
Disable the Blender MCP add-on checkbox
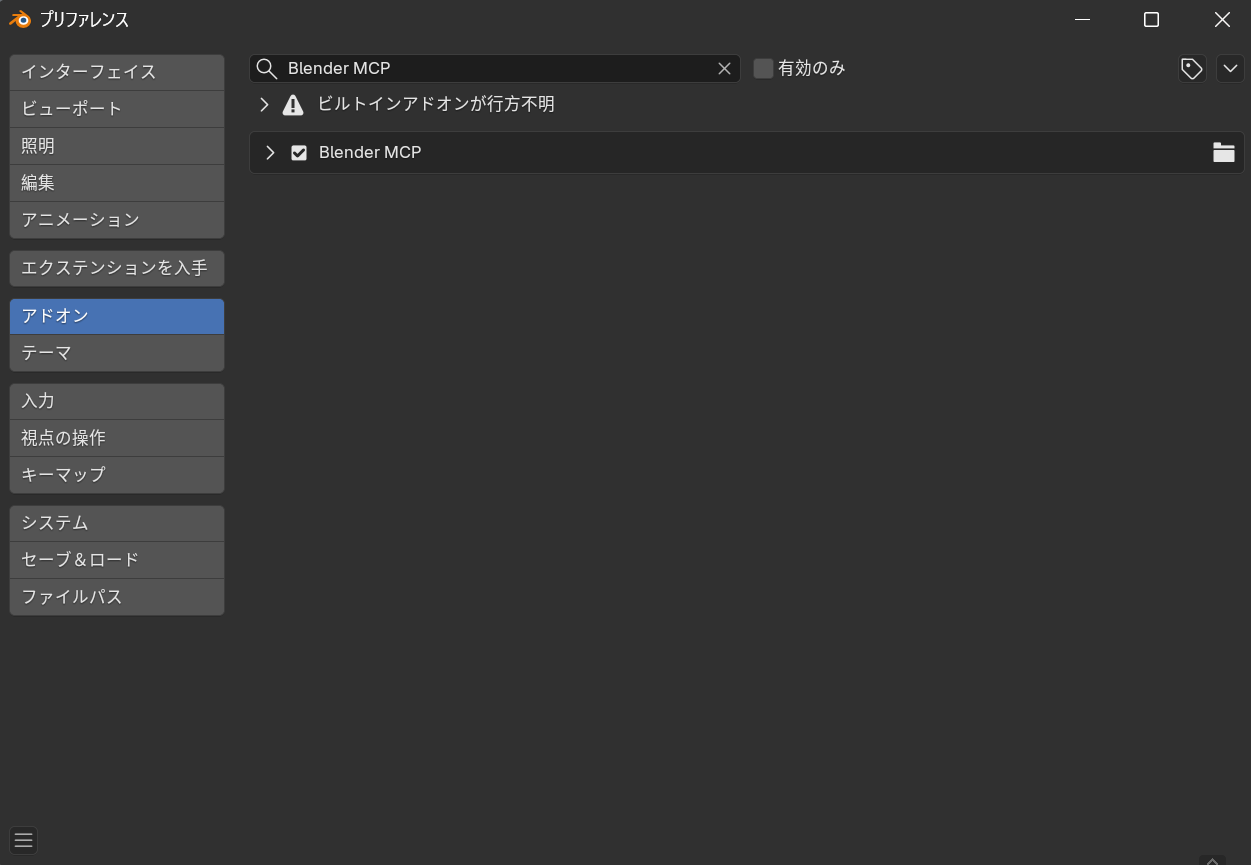click(299, 152)
